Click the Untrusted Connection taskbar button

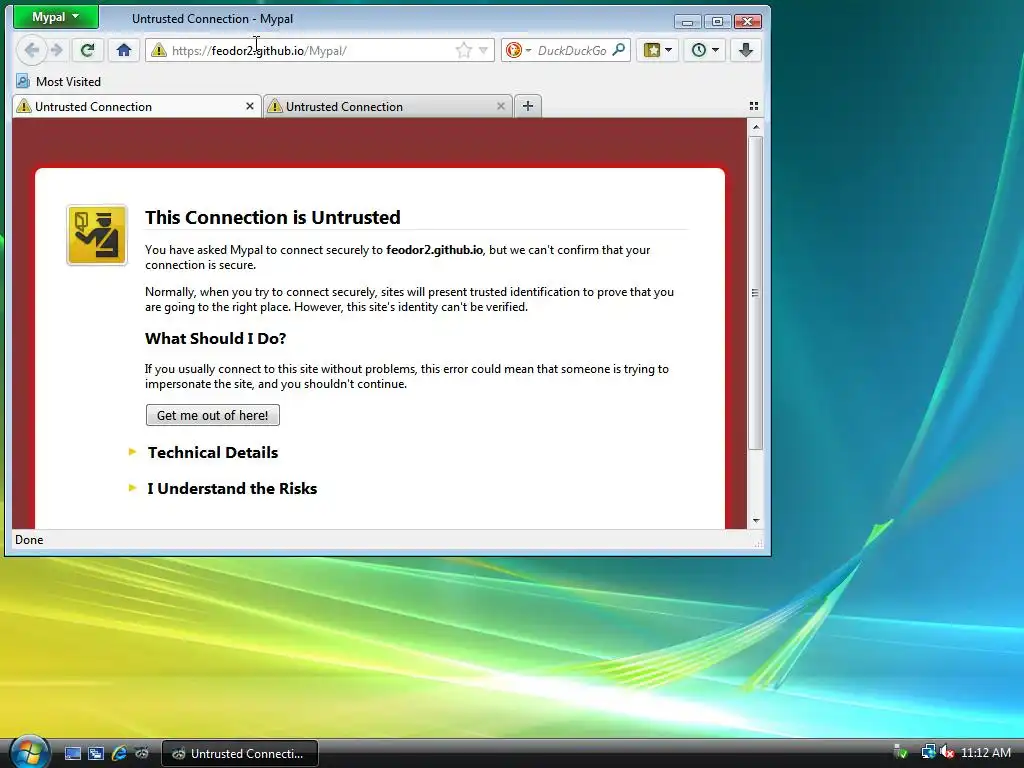[240, 753]
